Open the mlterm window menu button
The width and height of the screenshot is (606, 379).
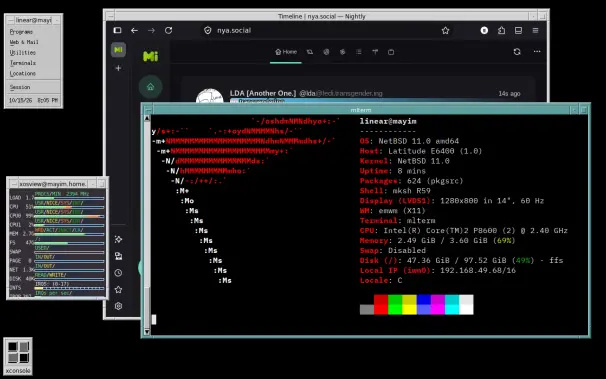(x=148, y=110)
